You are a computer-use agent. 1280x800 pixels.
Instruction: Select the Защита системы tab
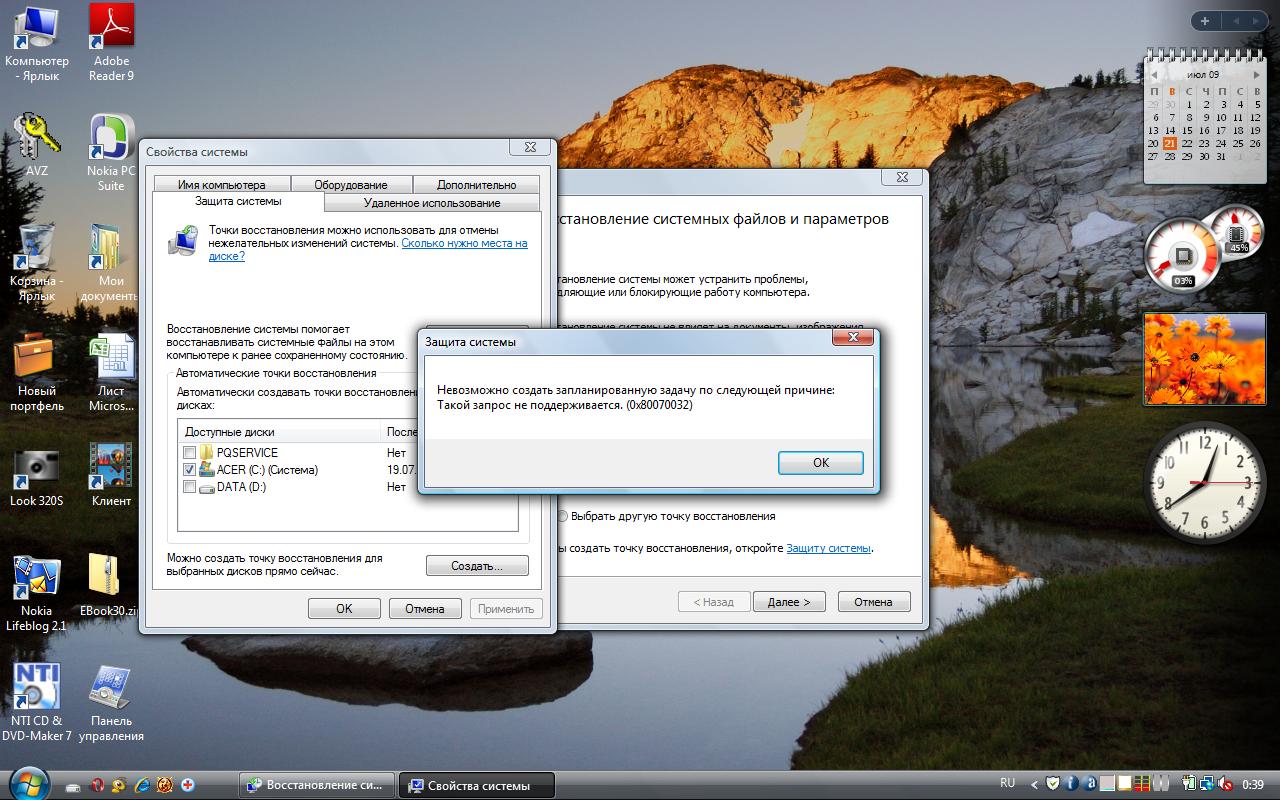(238, 201)
